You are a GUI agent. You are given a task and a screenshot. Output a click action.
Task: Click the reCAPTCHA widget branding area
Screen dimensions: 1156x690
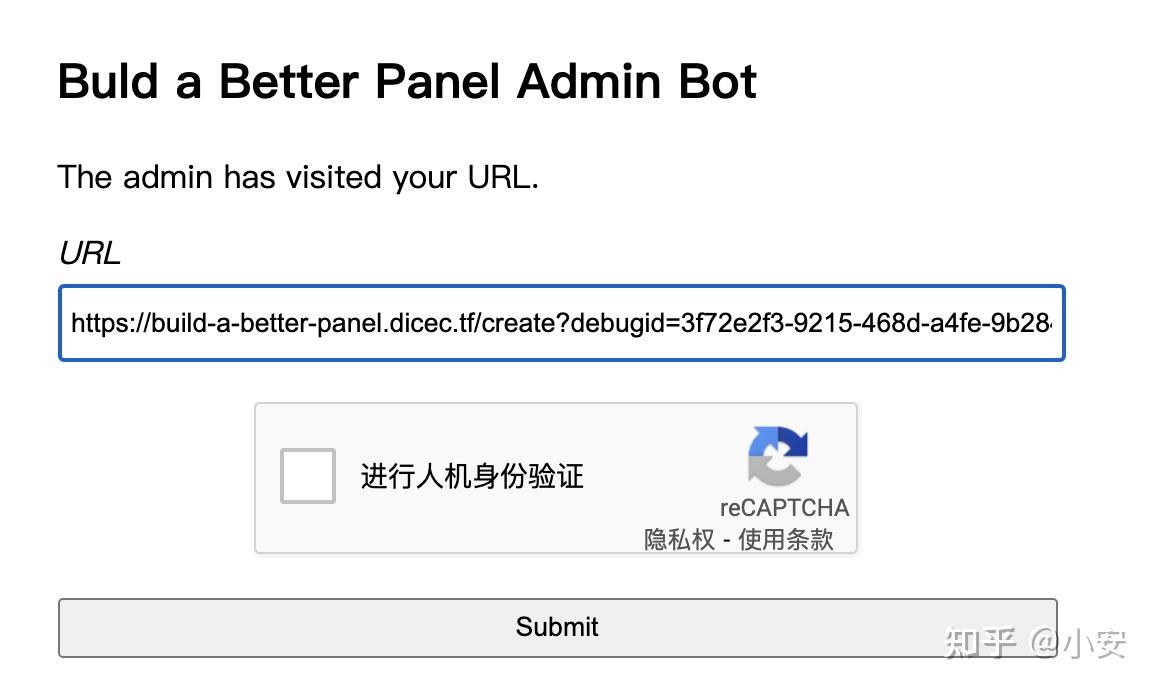click(x=782, y=480)
